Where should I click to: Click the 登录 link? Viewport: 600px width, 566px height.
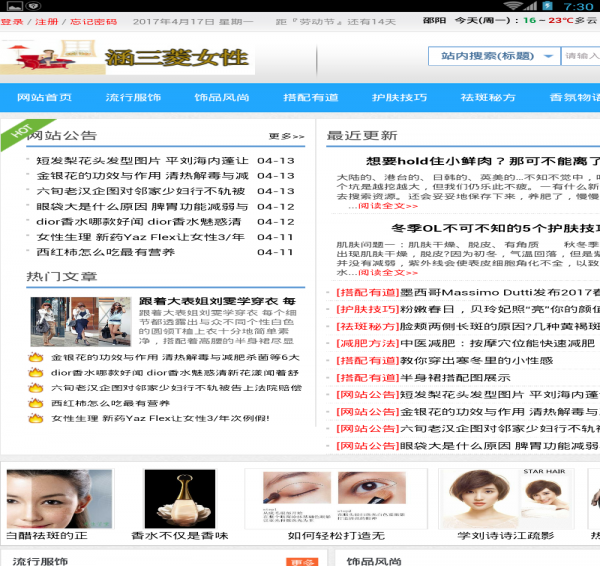pos(12,22)
